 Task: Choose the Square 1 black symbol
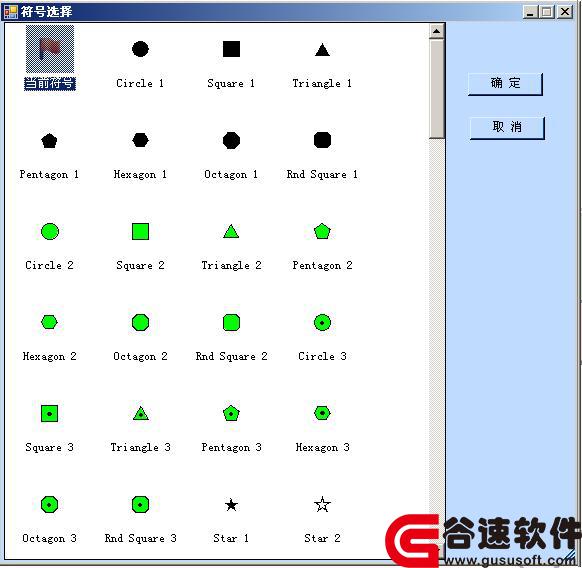[x=231, y=49]
